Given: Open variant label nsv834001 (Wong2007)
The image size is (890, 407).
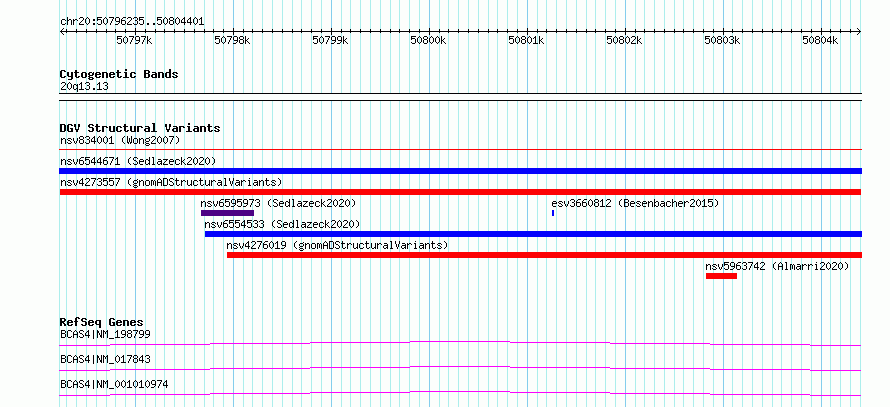Looking at the screenshot, I should click(120, 140).
